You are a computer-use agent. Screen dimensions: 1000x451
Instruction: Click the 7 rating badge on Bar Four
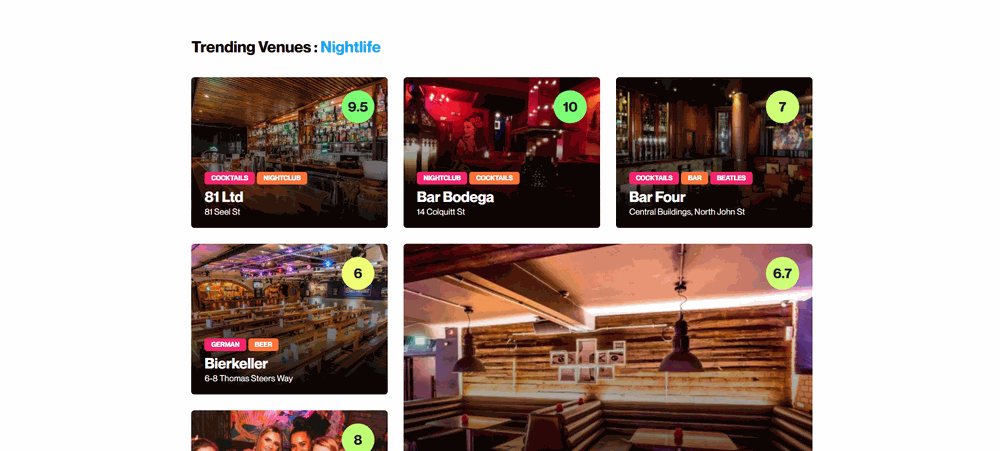tap(783, 107)
